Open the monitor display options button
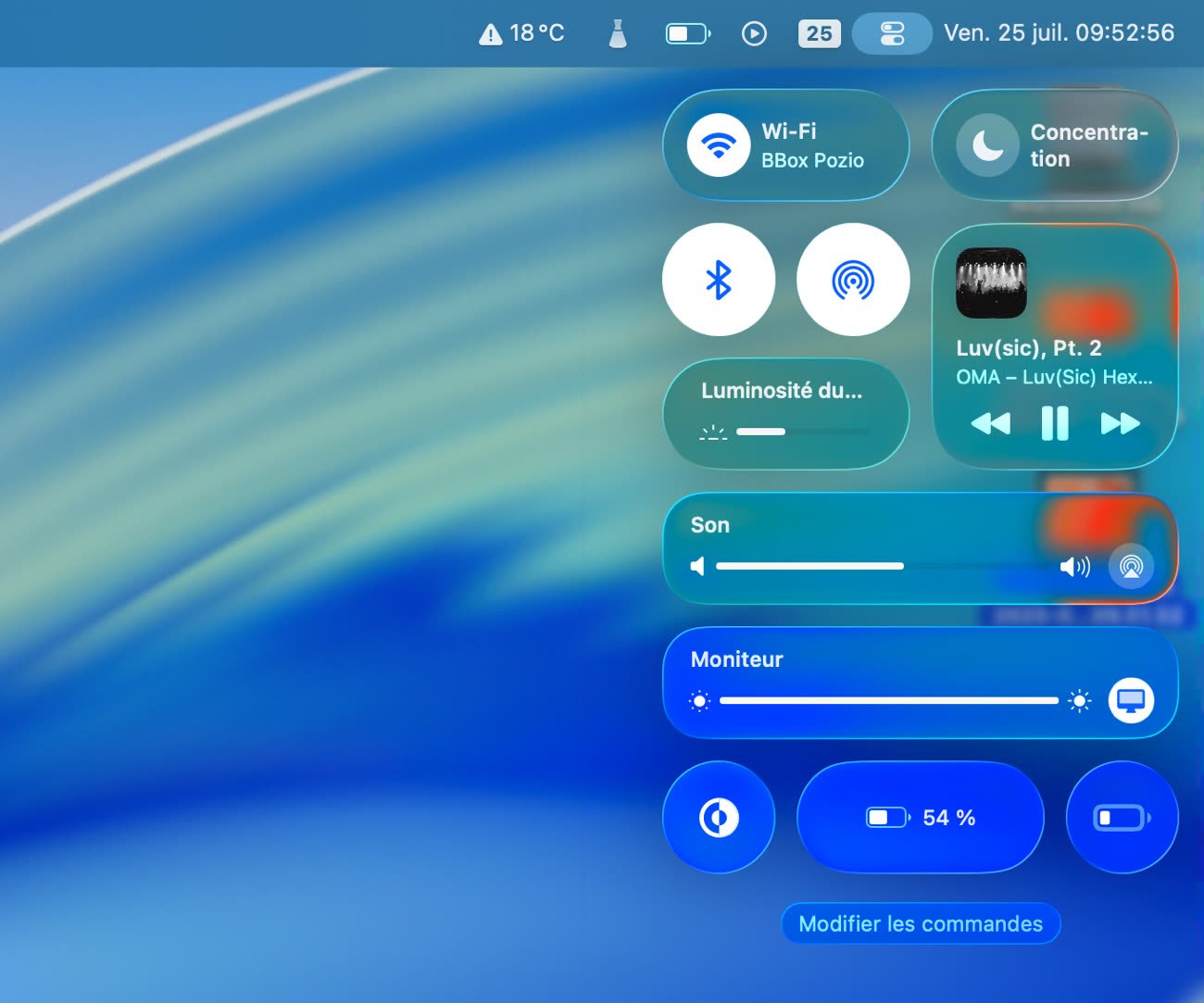Viewport: 1204px width, 1003px height. [1131, 701]
